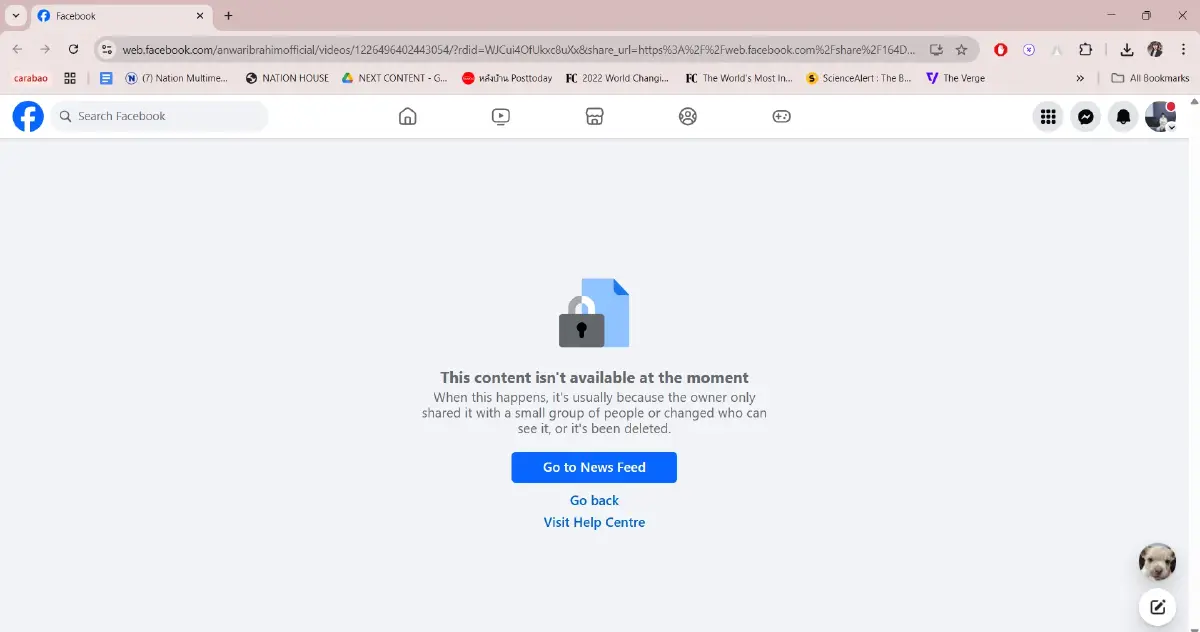Click the Go back link
Viewport: 1200px width, 632px height.
click(594, 500)
